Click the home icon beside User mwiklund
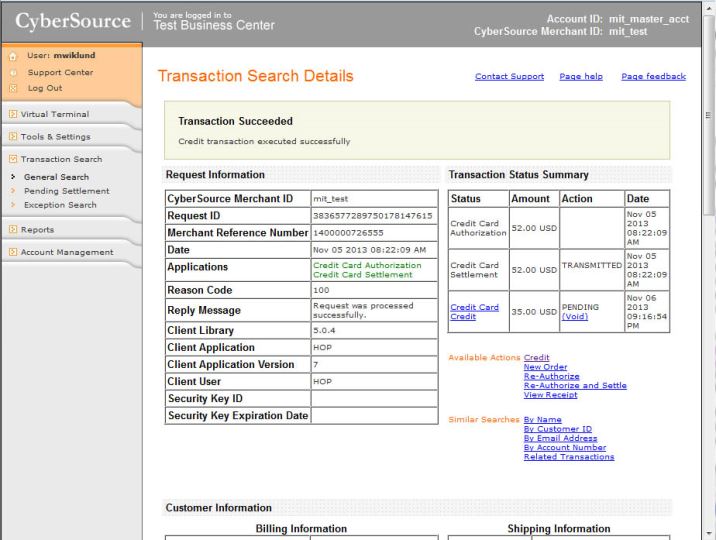Screen dimensions: 716x540 (11, 56)
